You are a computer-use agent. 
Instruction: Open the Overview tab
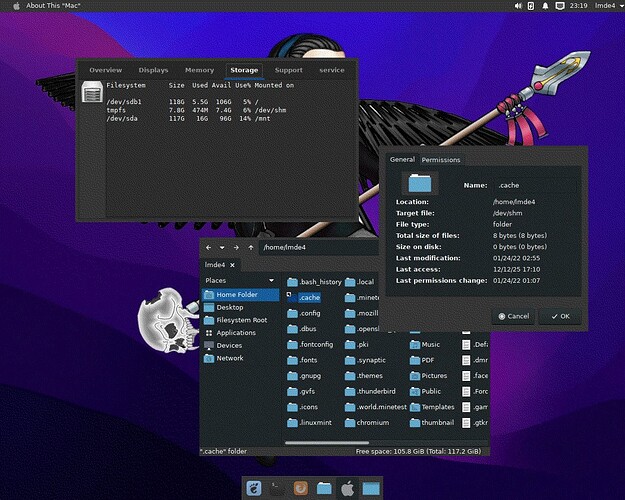click(106, 70)
